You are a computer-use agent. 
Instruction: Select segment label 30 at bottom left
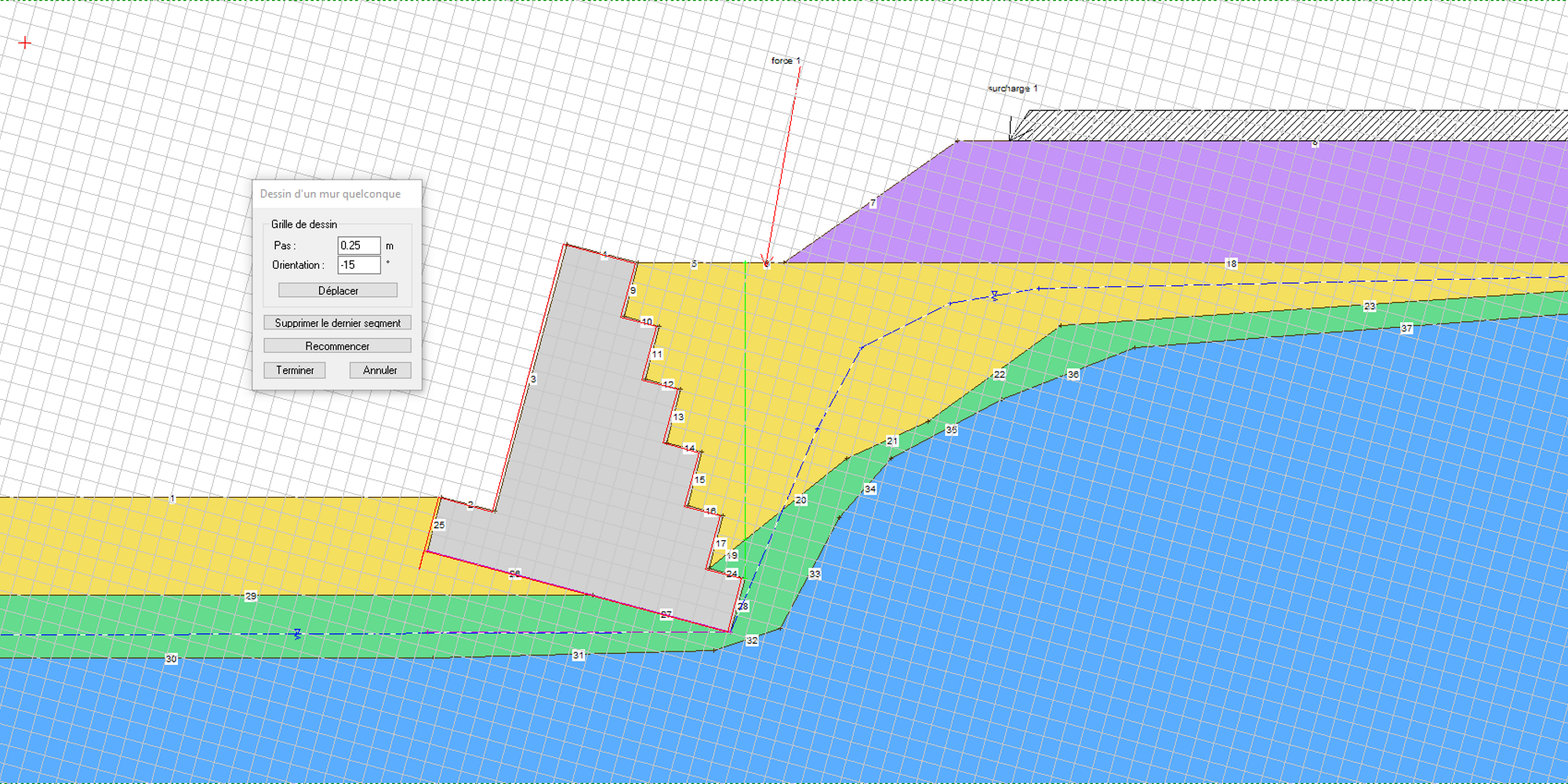point(171,659)
